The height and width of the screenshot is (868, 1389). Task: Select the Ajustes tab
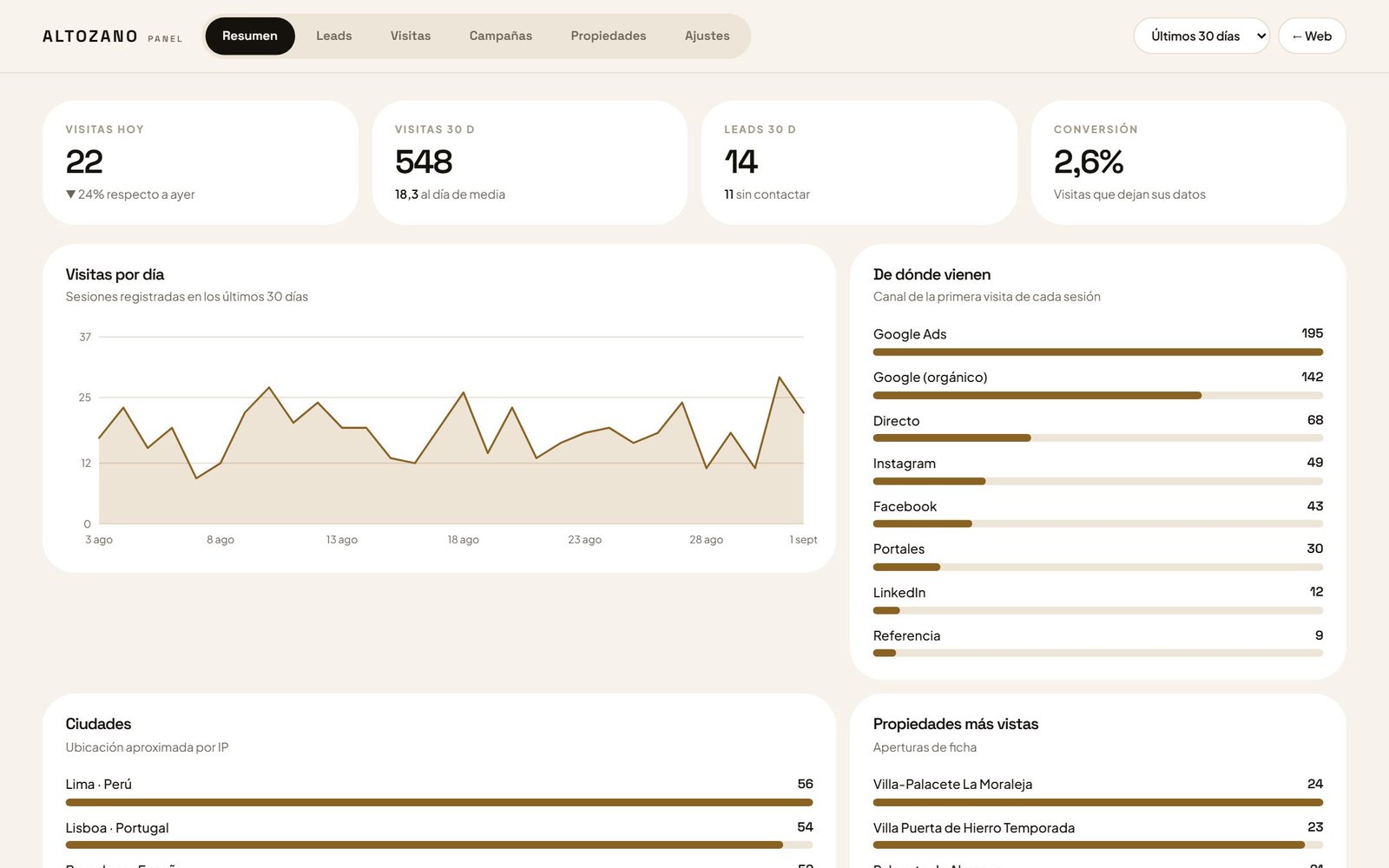(707, 36)
